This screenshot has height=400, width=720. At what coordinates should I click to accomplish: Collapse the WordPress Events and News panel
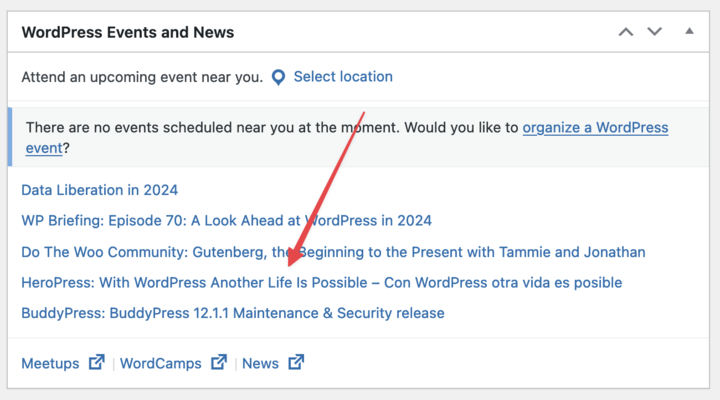pos(689,31)
